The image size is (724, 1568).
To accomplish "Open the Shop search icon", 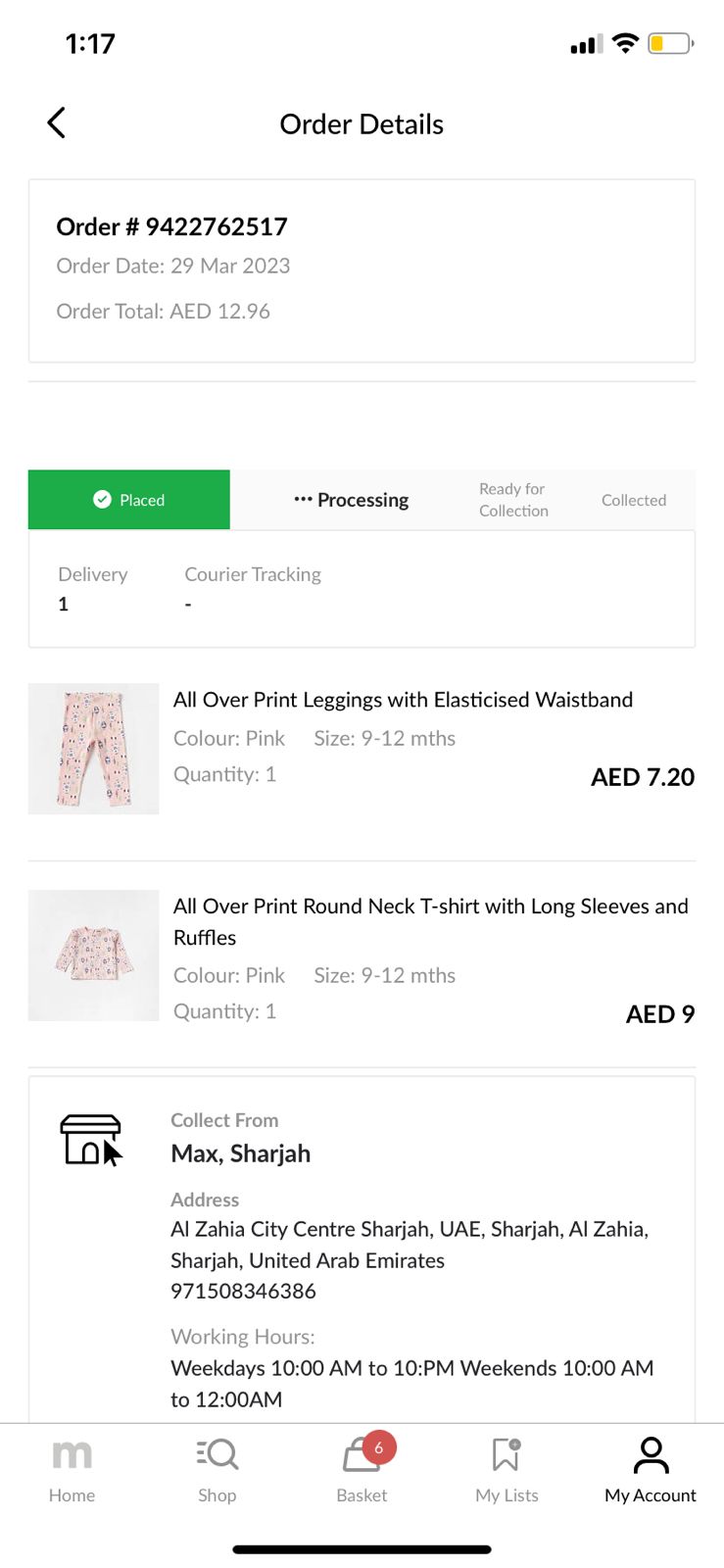I will (x=217, y=1454).
